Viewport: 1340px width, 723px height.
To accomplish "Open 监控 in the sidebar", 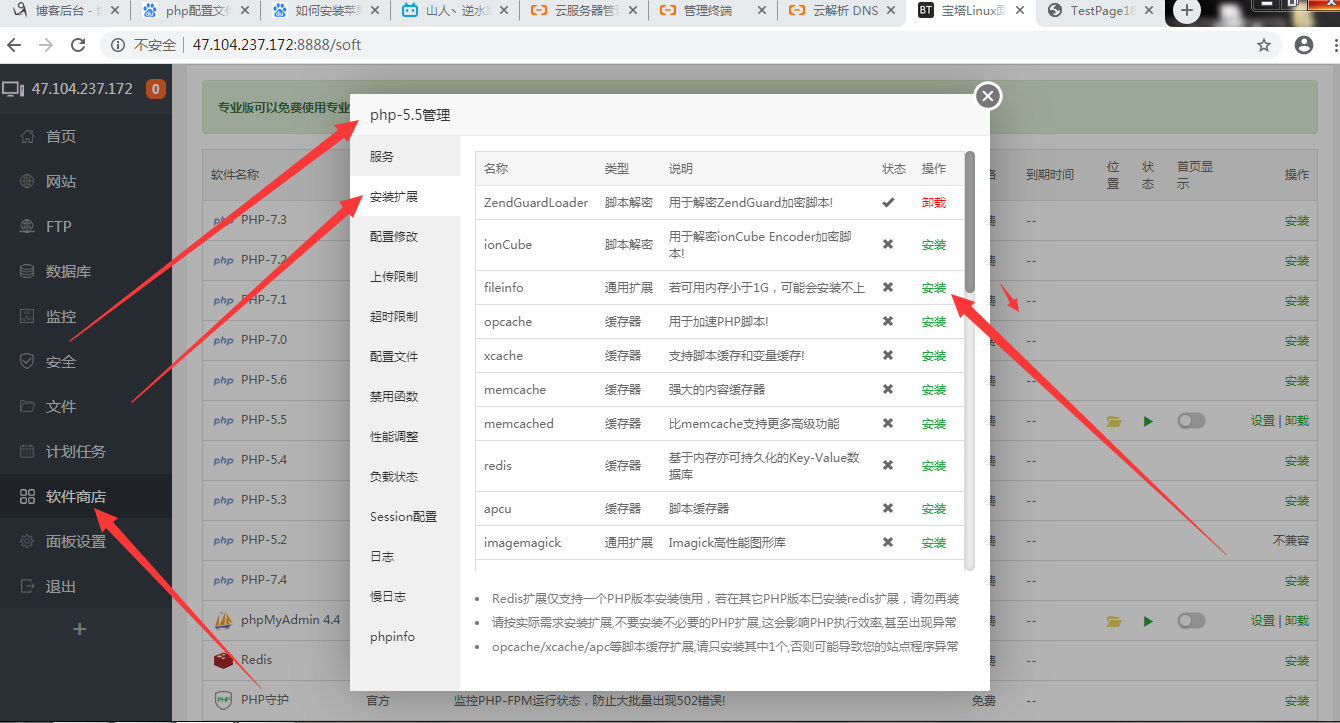I will pos(61,316).
